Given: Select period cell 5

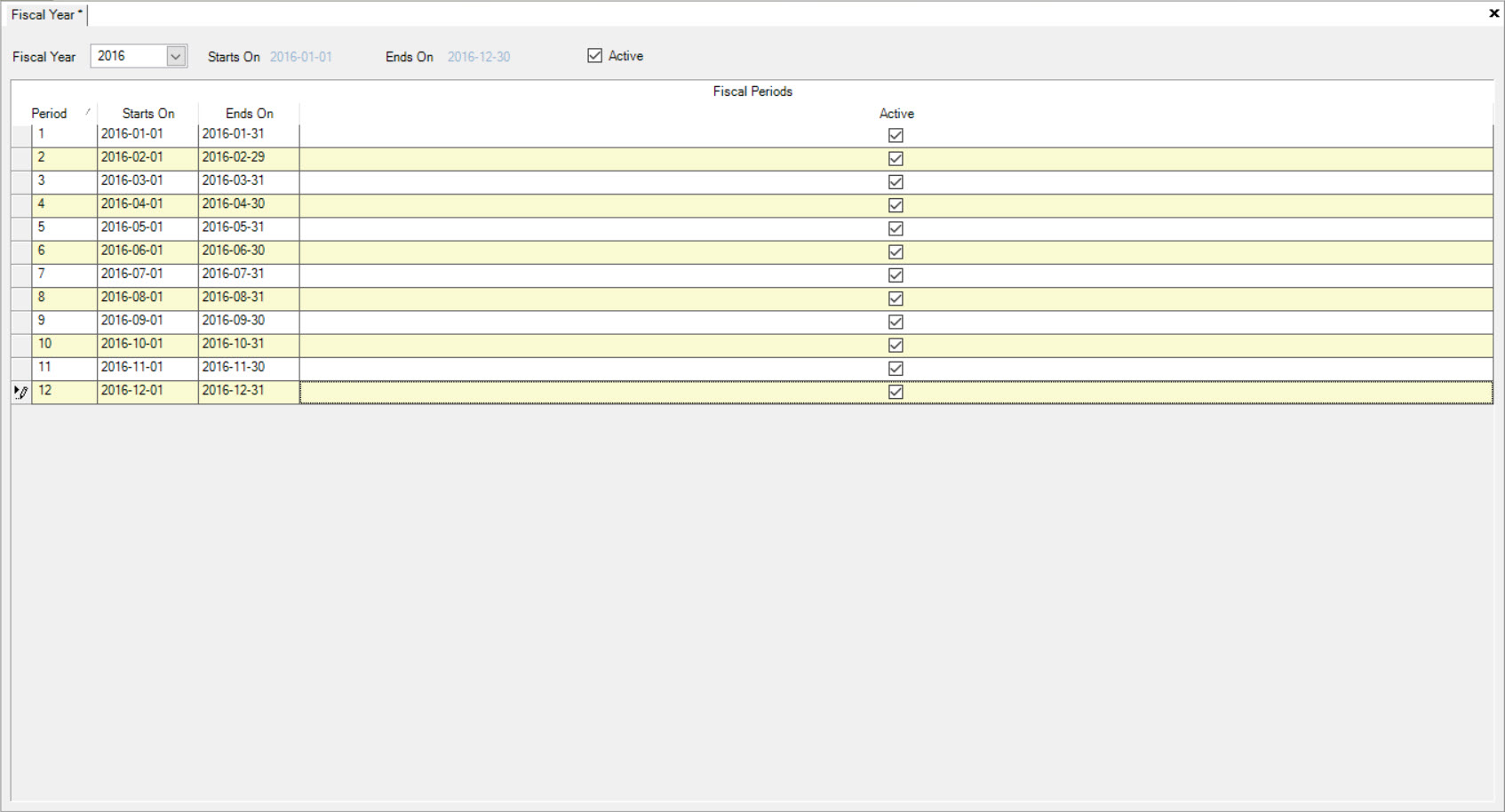Looking at the screenshot, I should [65, 228].
